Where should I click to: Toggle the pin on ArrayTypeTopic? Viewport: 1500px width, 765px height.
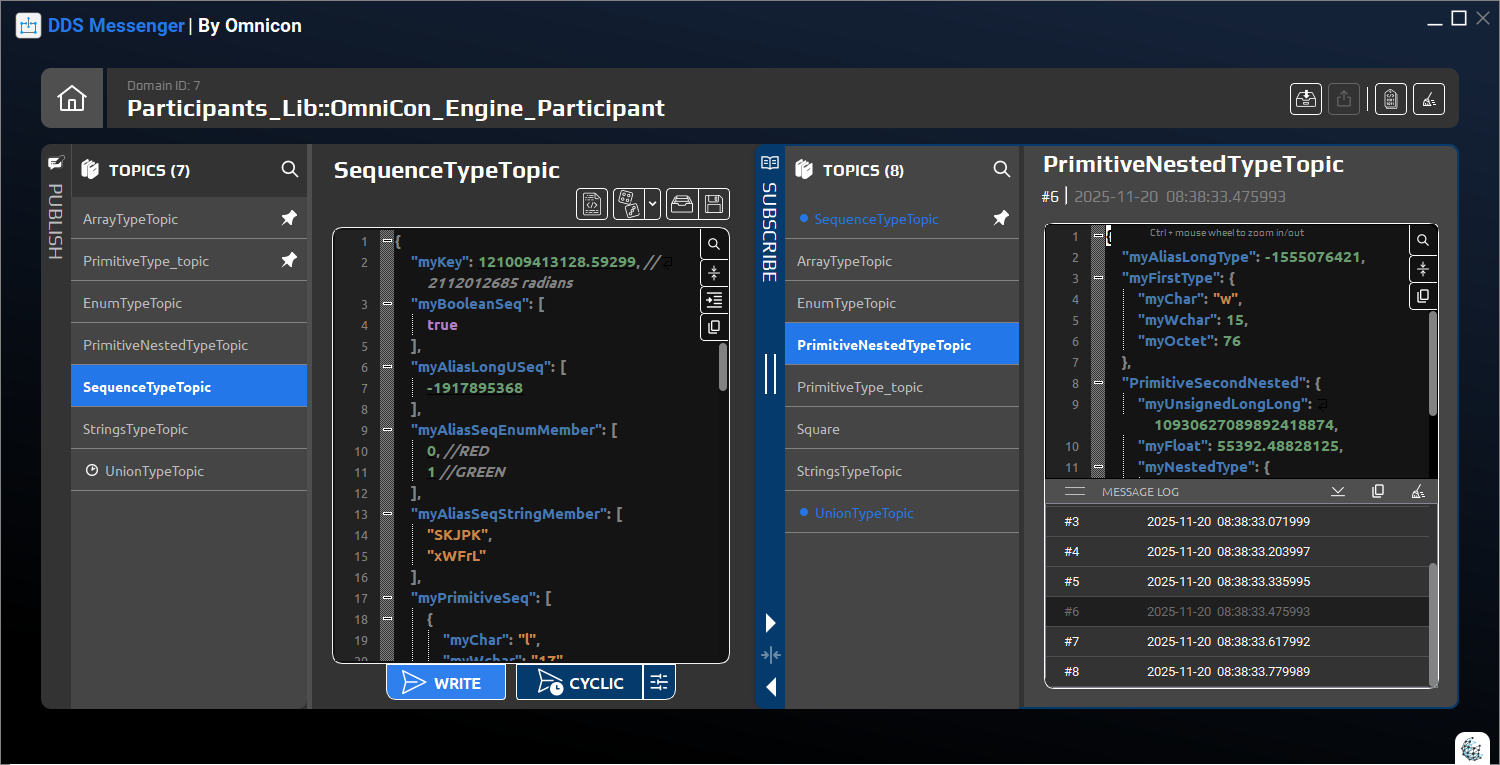coord(289,218)
